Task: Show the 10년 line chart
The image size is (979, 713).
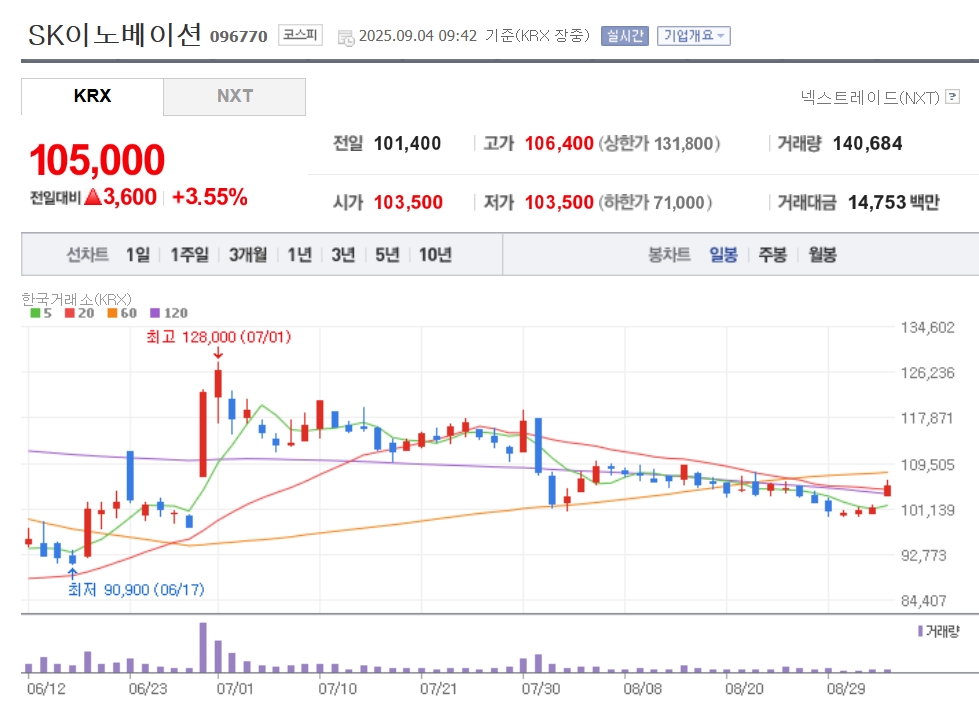Action: 435,255
